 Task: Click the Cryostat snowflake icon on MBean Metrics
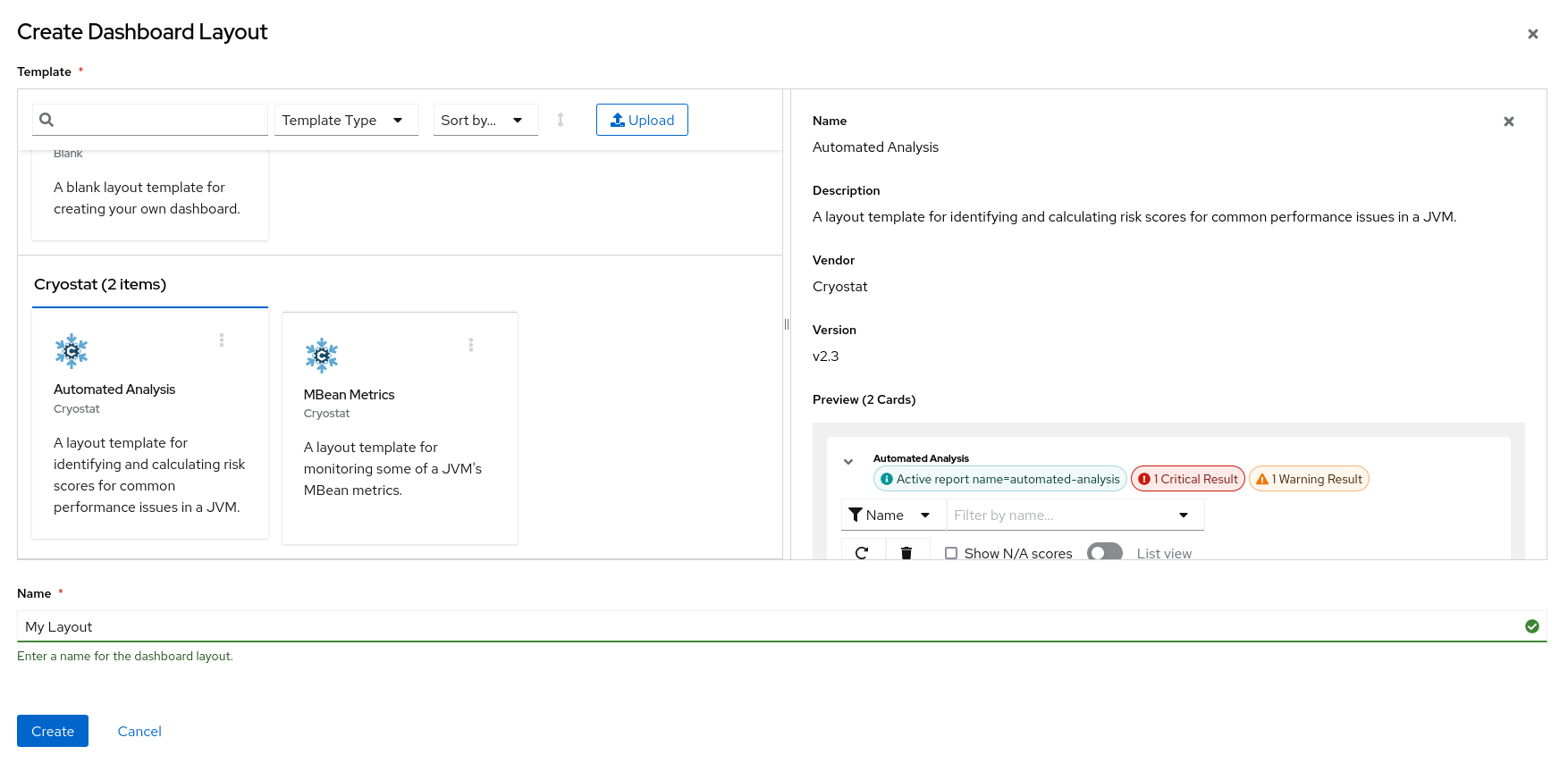[322, 356]
